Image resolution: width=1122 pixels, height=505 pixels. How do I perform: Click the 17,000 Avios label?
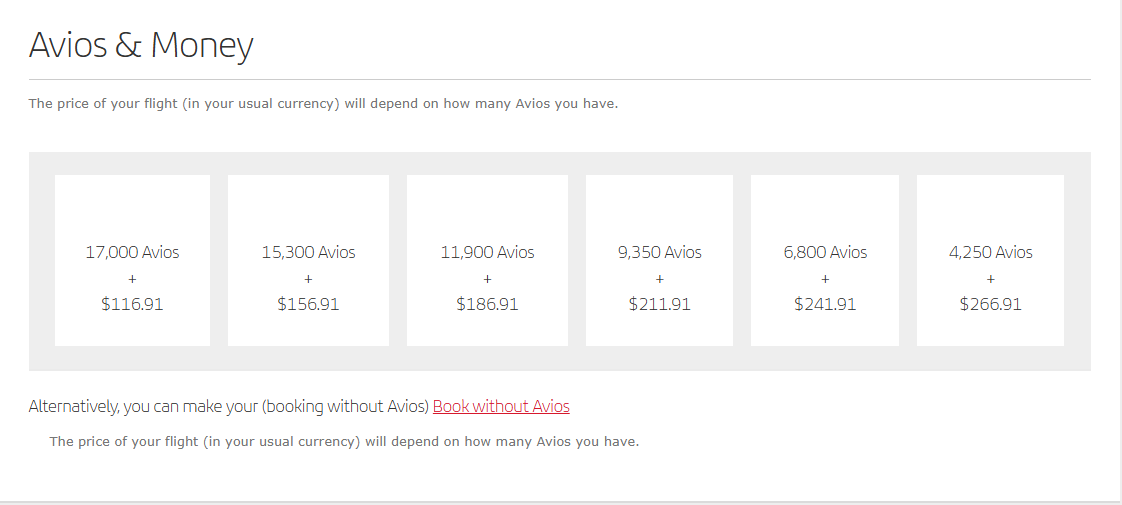(132, 252)
